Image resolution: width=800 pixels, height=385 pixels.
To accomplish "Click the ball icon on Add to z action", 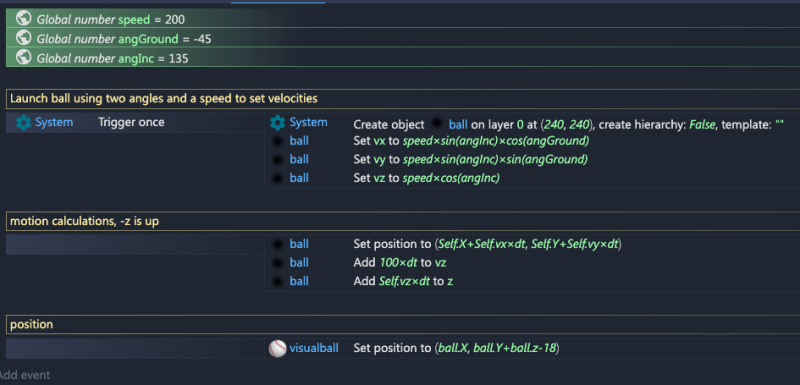I will point(278,281).
